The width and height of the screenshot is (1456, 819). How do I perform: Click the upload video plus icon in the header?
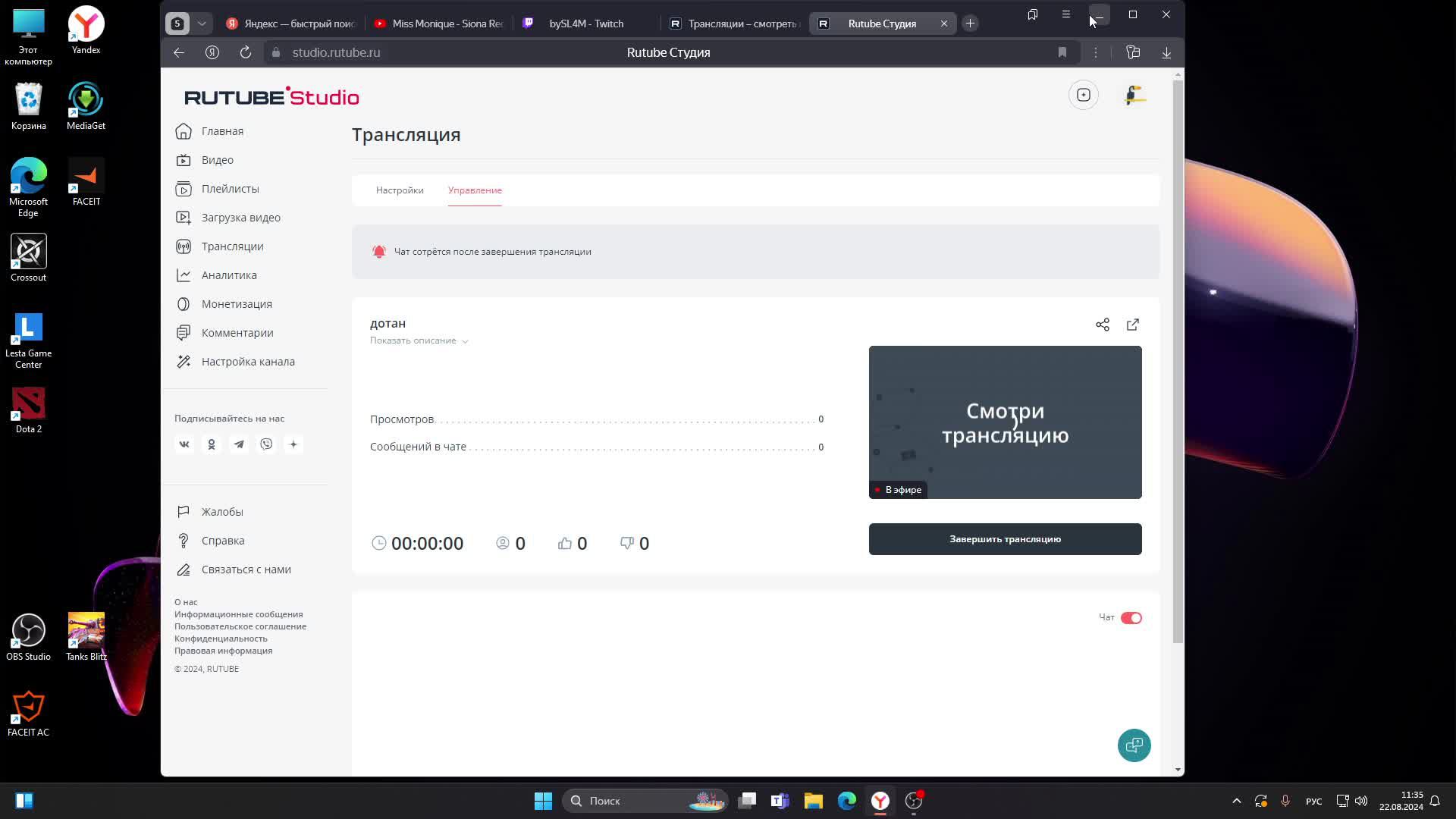(x=1083, y=95)
